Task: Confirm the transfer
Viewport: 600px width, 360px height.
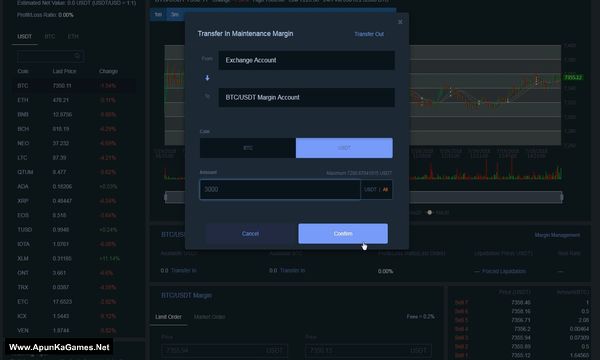Action: click(343, 233)
